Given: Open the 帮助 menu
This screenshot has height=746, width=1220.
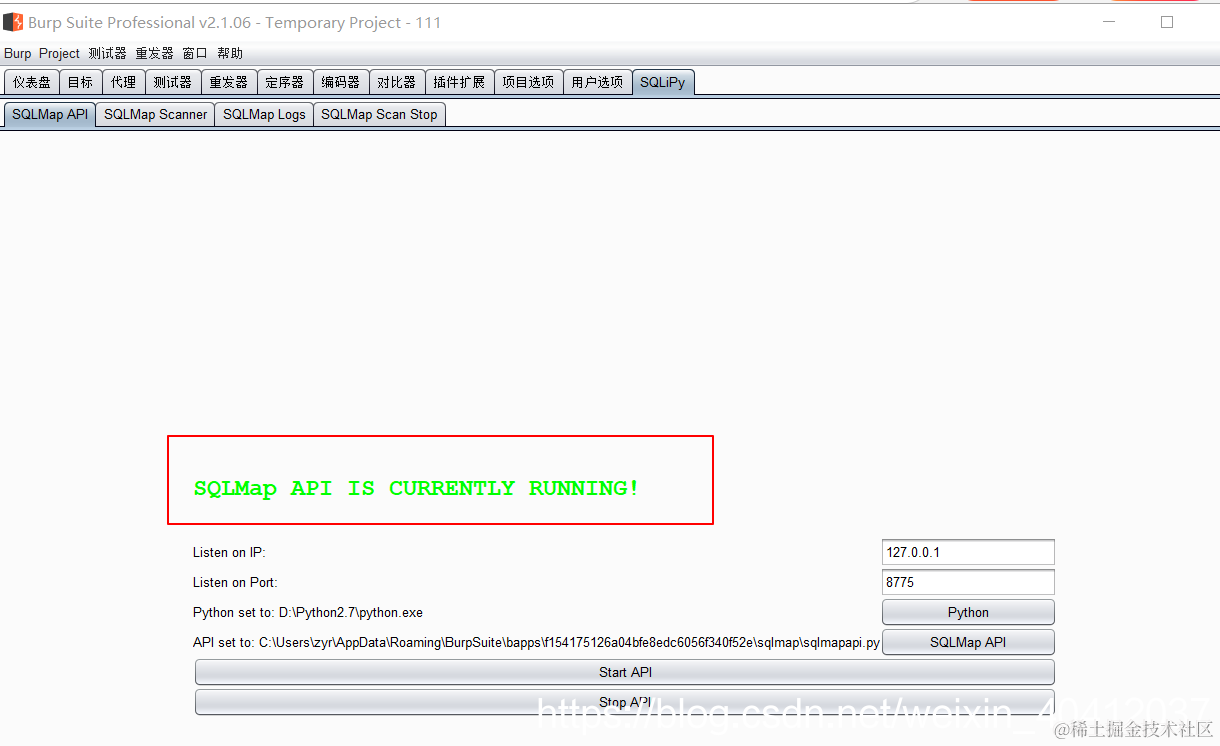Looking at the screenshot, I should 230,53.
